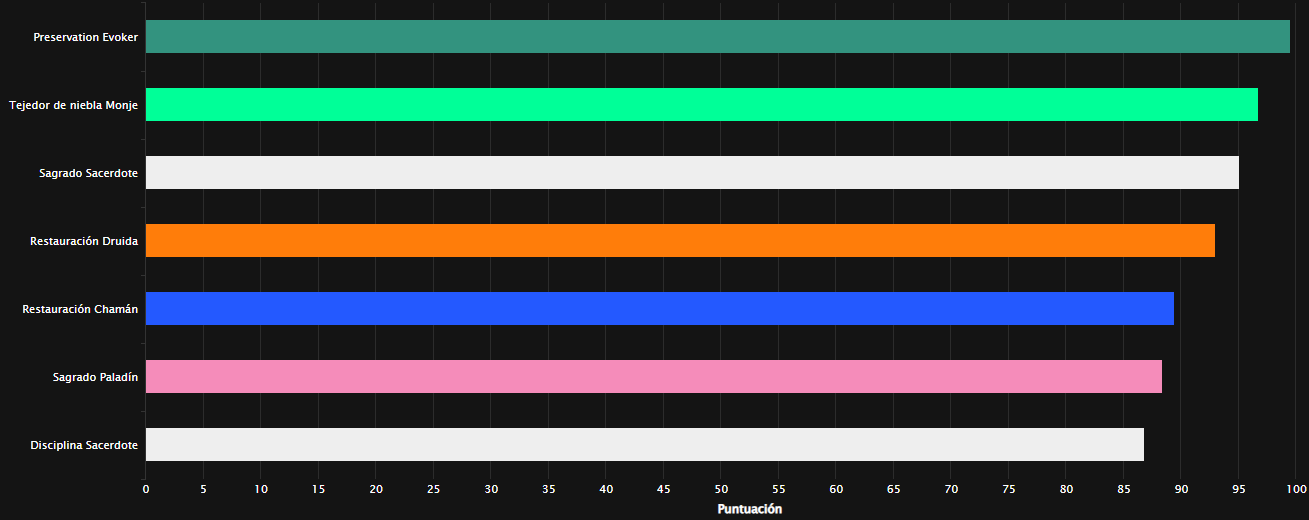This screenshot has height=520, width=1309.
Task: Select the 25 tick label on x-axis
Action: pyautogui.click(x=434, y=489)
